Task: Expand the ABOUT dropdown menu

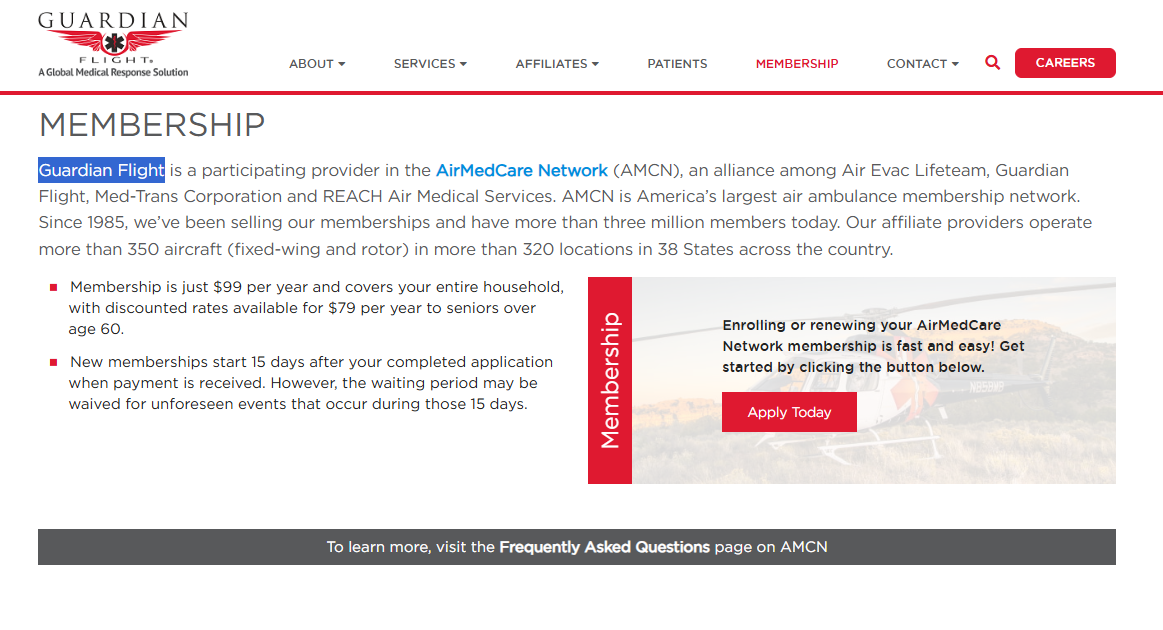Action: 317,64
